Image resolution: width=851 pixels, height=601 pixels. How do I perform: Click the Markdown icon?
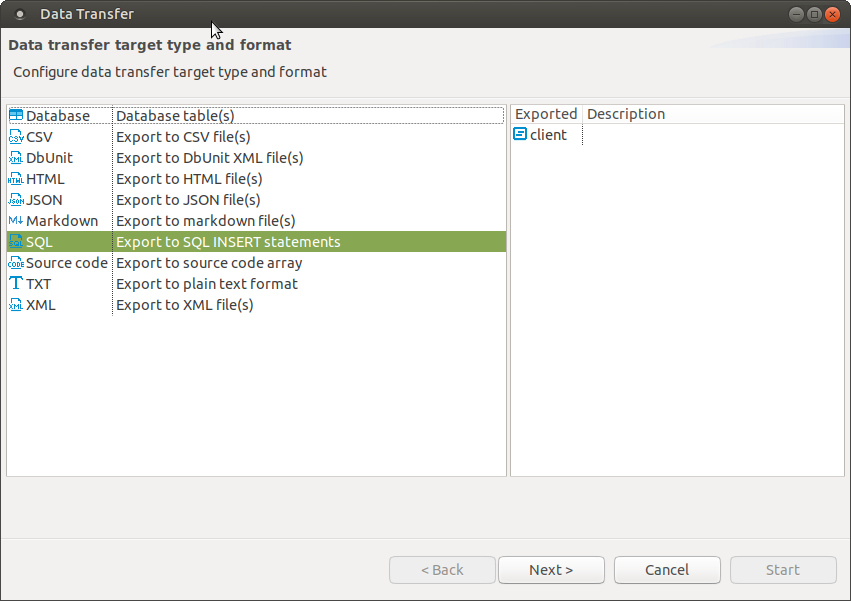(16, 220)
